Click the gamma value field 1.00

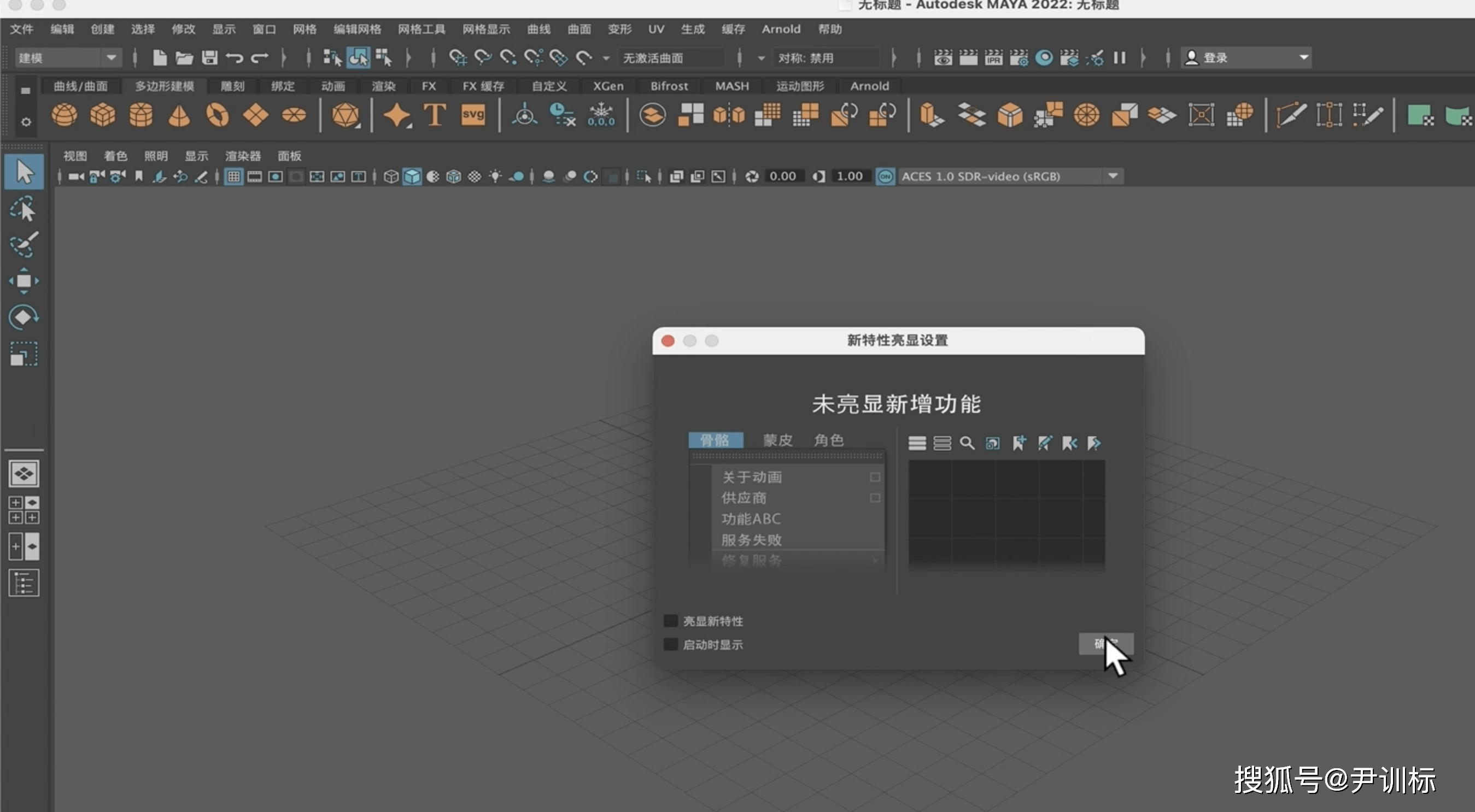tap(849, 176)
